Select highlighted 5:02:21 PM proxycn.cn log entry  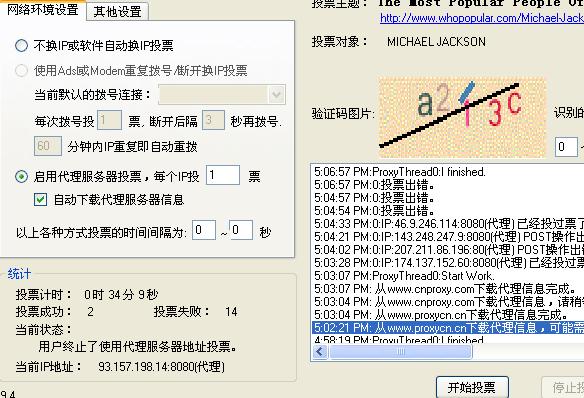tap(448, 328)
